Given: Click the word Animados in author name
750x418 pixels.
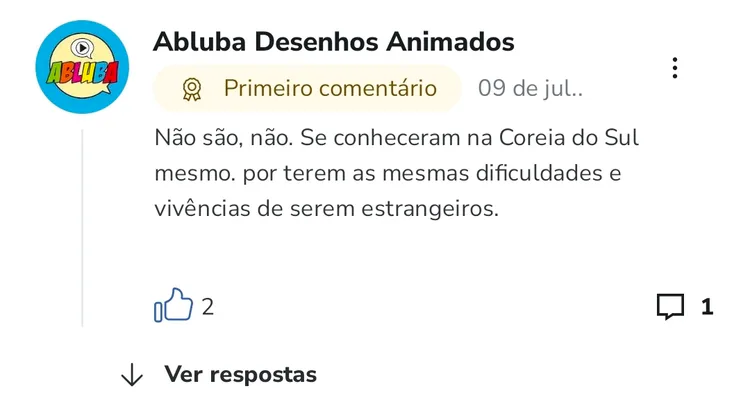Looking at the screenshot, I should 450,42.
